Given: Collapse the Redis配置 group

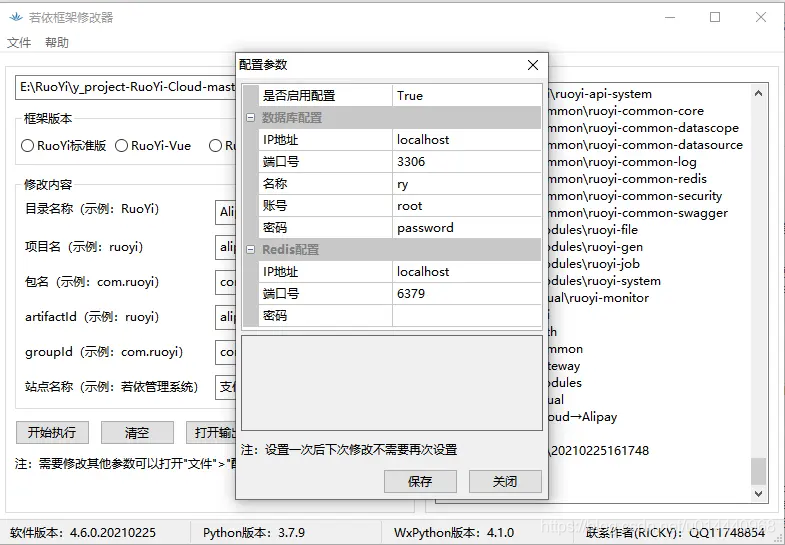Looking at the screenshot, I should click(250, 250).
